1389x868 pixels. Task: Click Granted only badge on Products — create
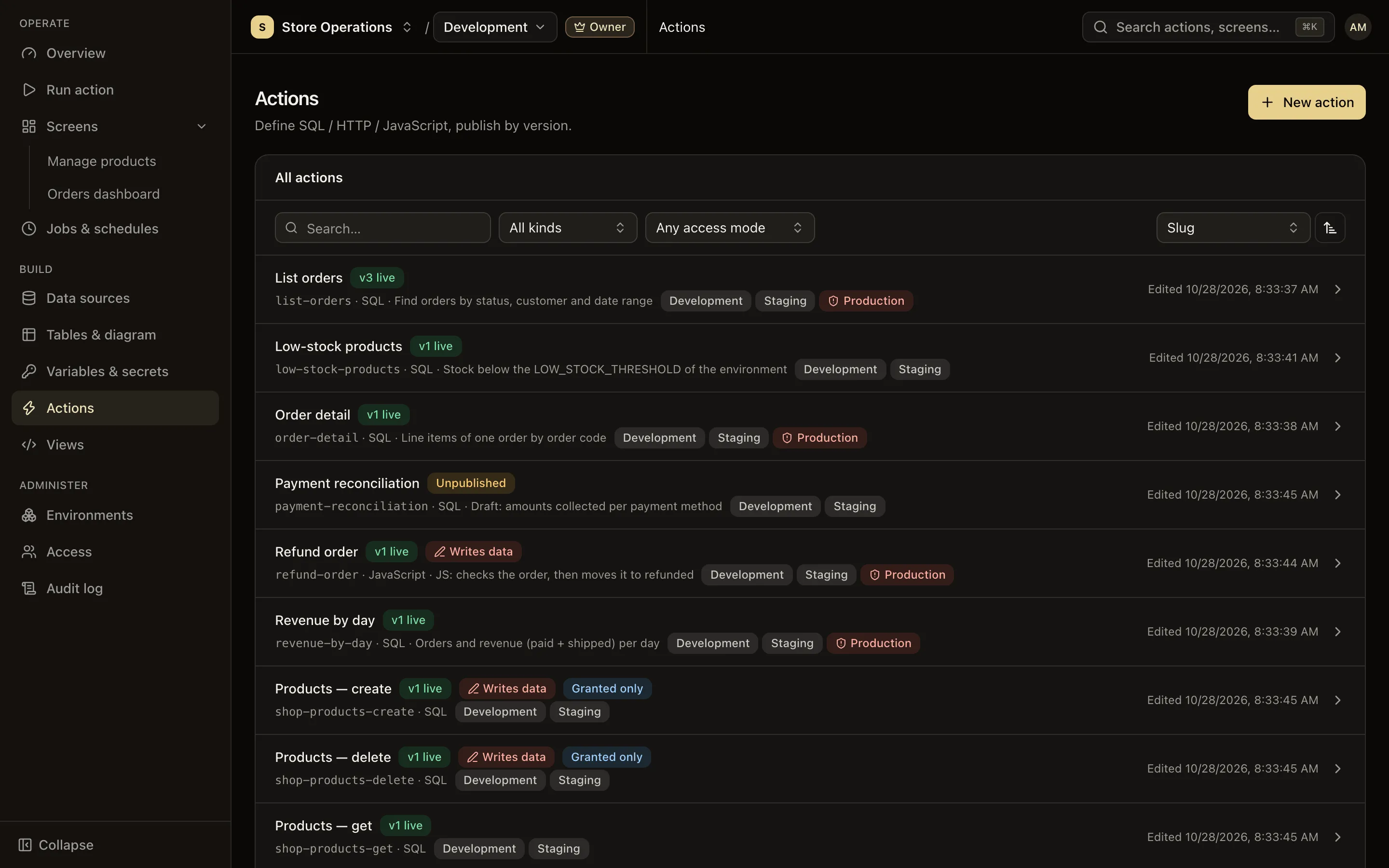click(607, 688)
